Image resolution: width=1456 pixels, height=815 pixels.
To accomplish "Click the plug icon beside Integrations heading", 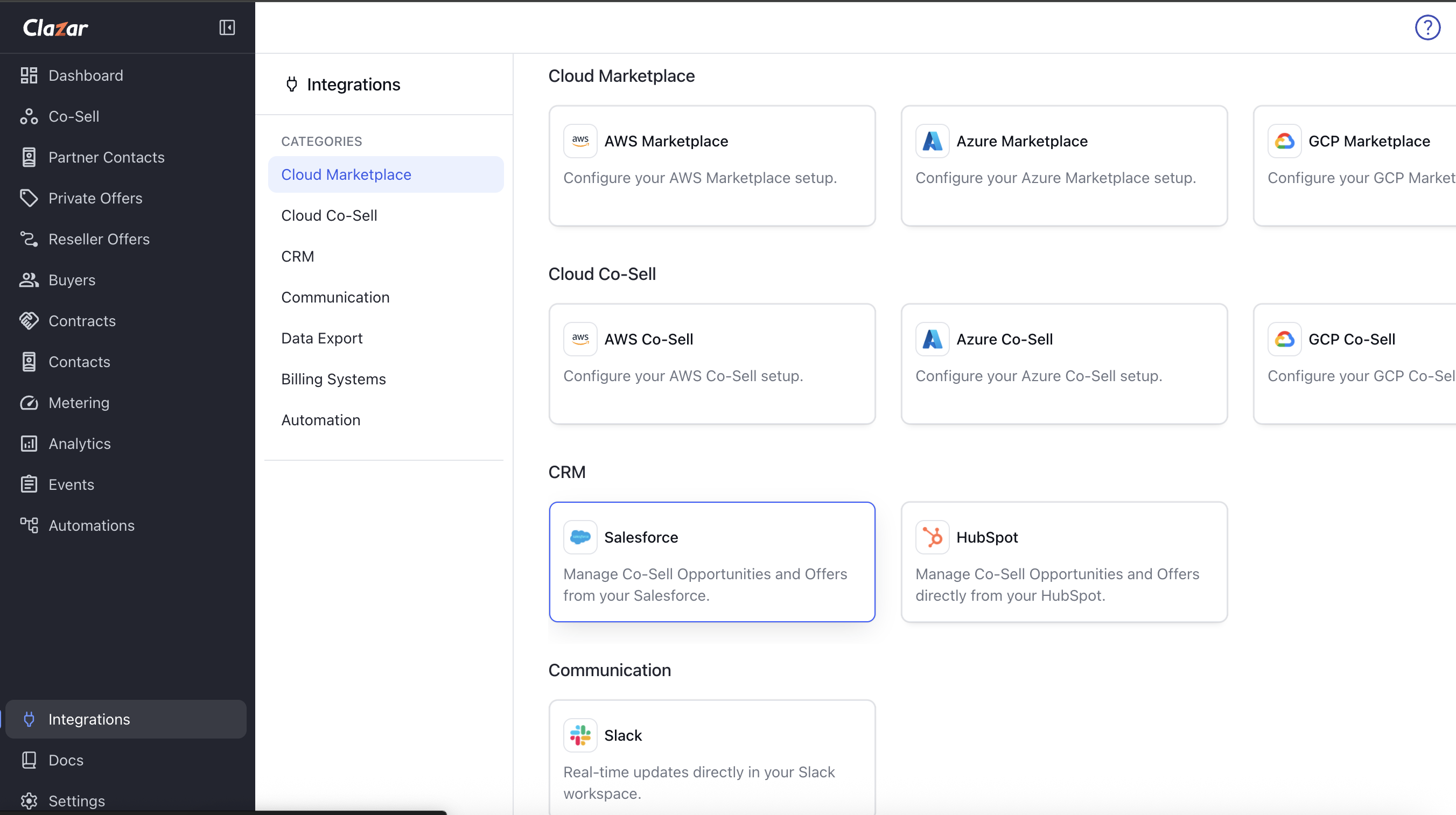I will (x=292, y=84).
